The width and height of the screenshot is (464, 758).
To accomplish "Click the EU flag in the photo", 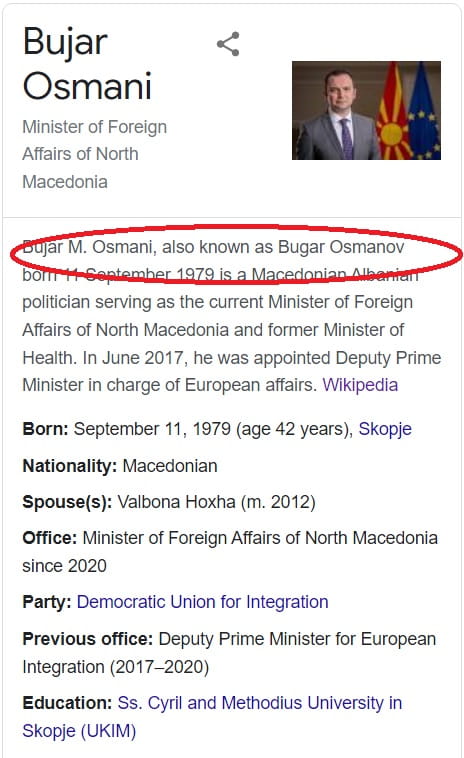I will (x=424, y=112).
